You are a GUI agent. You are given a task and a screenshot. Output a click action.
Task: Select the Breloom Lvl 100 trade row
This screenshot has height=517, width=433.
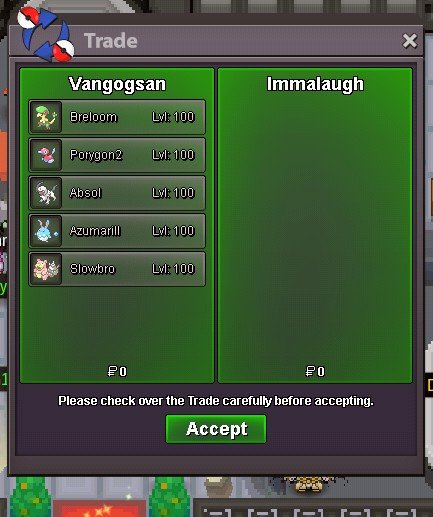[x=117, y=117]
